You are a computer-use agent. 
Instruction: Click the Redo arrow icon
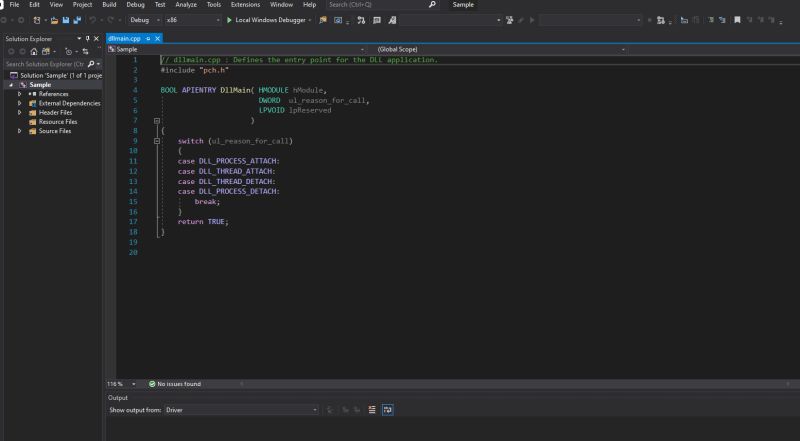coord(110,20)
